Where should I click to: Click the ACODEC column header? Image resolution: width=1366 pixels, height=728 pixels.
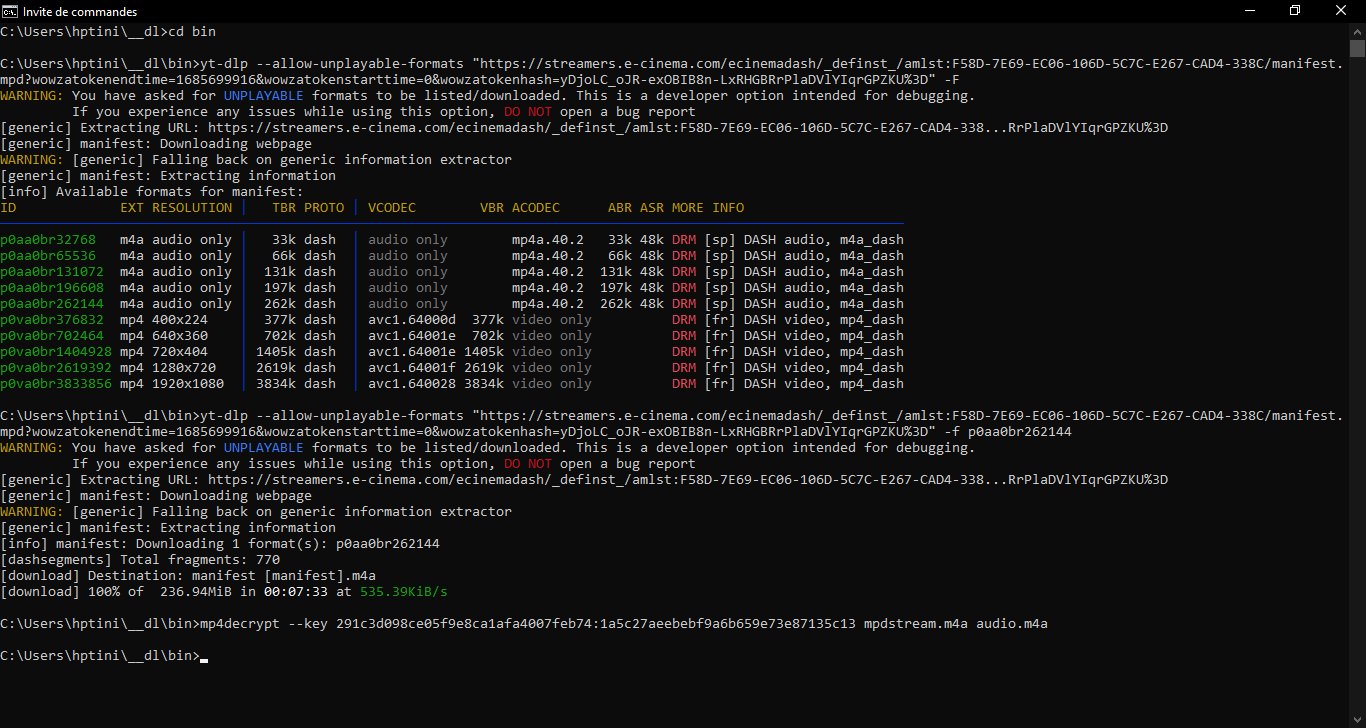coord(536,208)
